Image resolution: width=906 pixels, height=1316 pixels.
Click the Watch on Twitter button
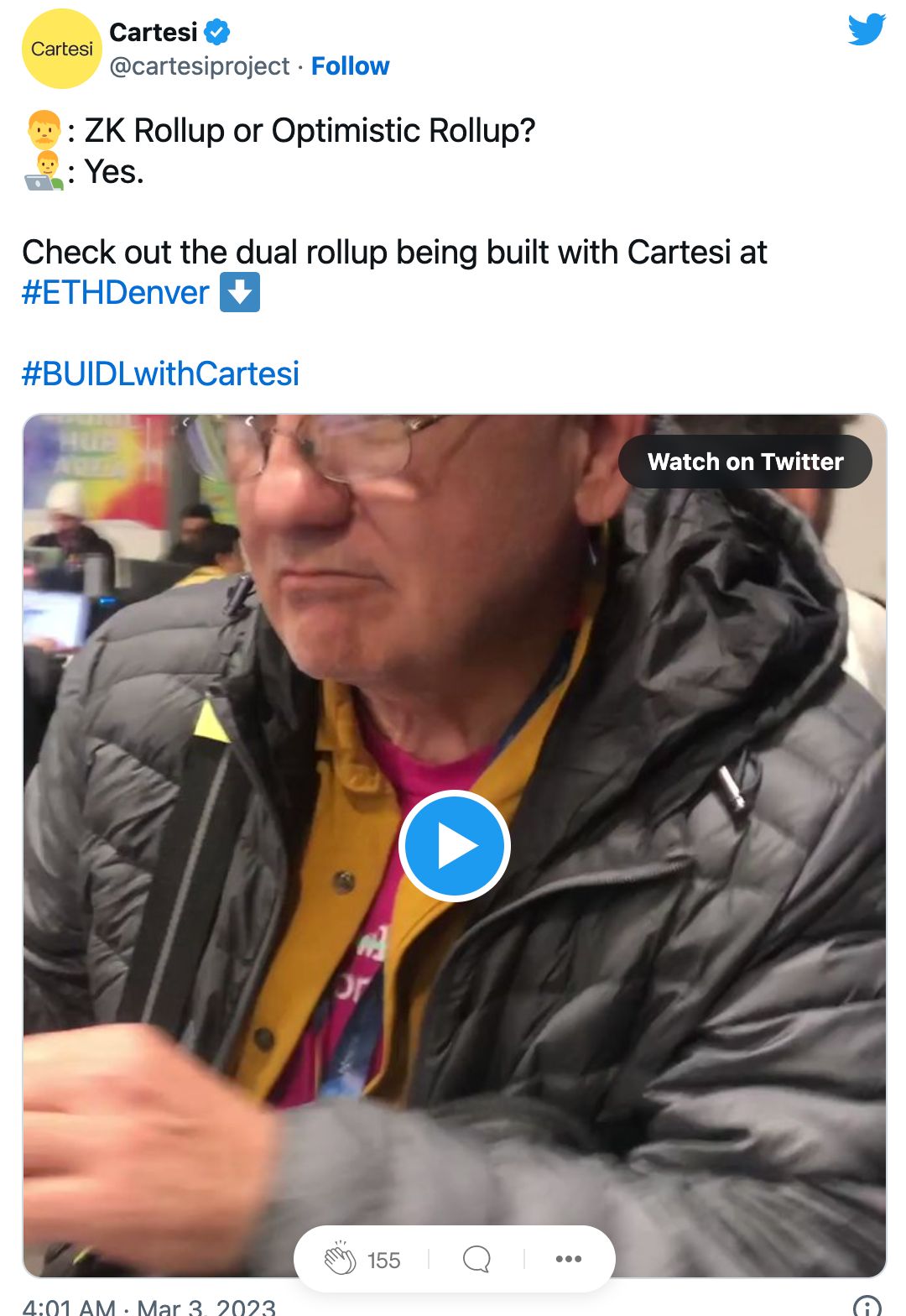coord(745,462)
